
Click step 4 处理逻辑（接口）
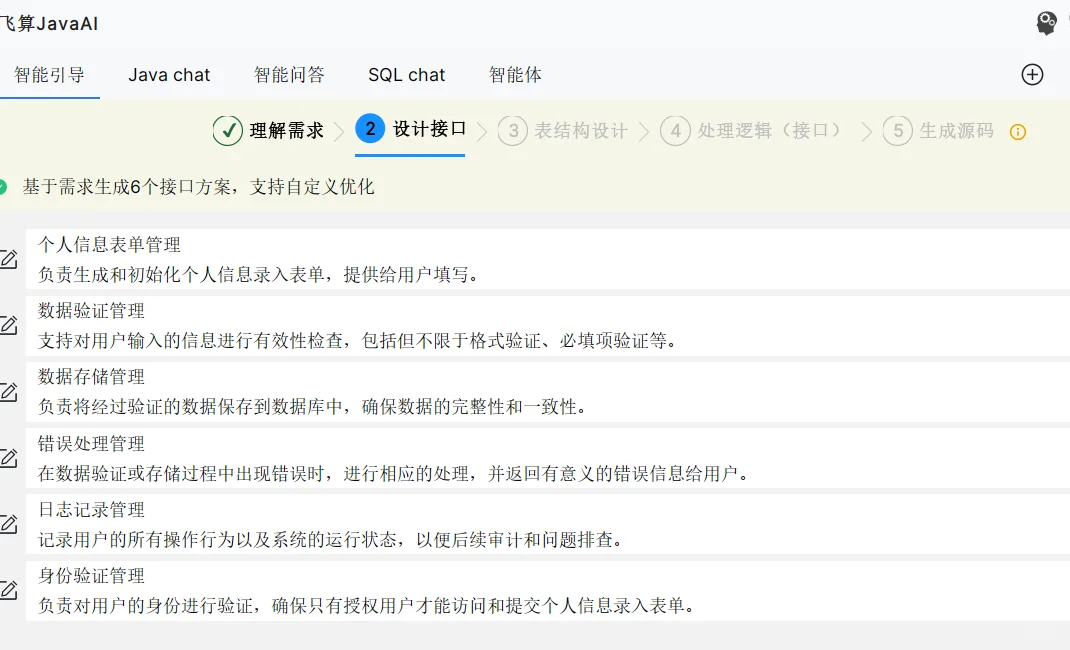click(745, 131)
